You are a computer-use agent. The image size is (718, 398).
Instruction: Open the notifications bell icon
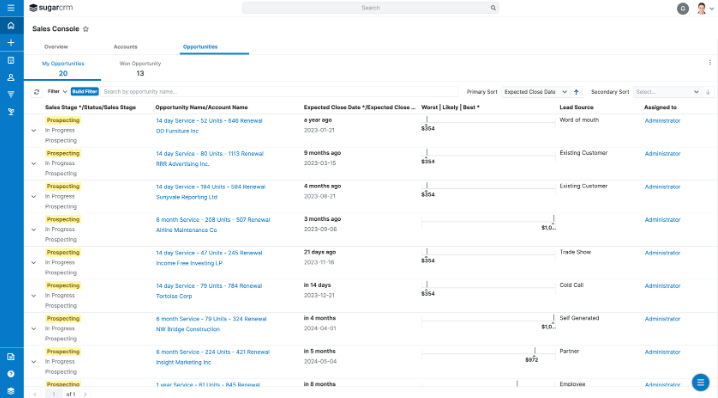click(683, 8)
